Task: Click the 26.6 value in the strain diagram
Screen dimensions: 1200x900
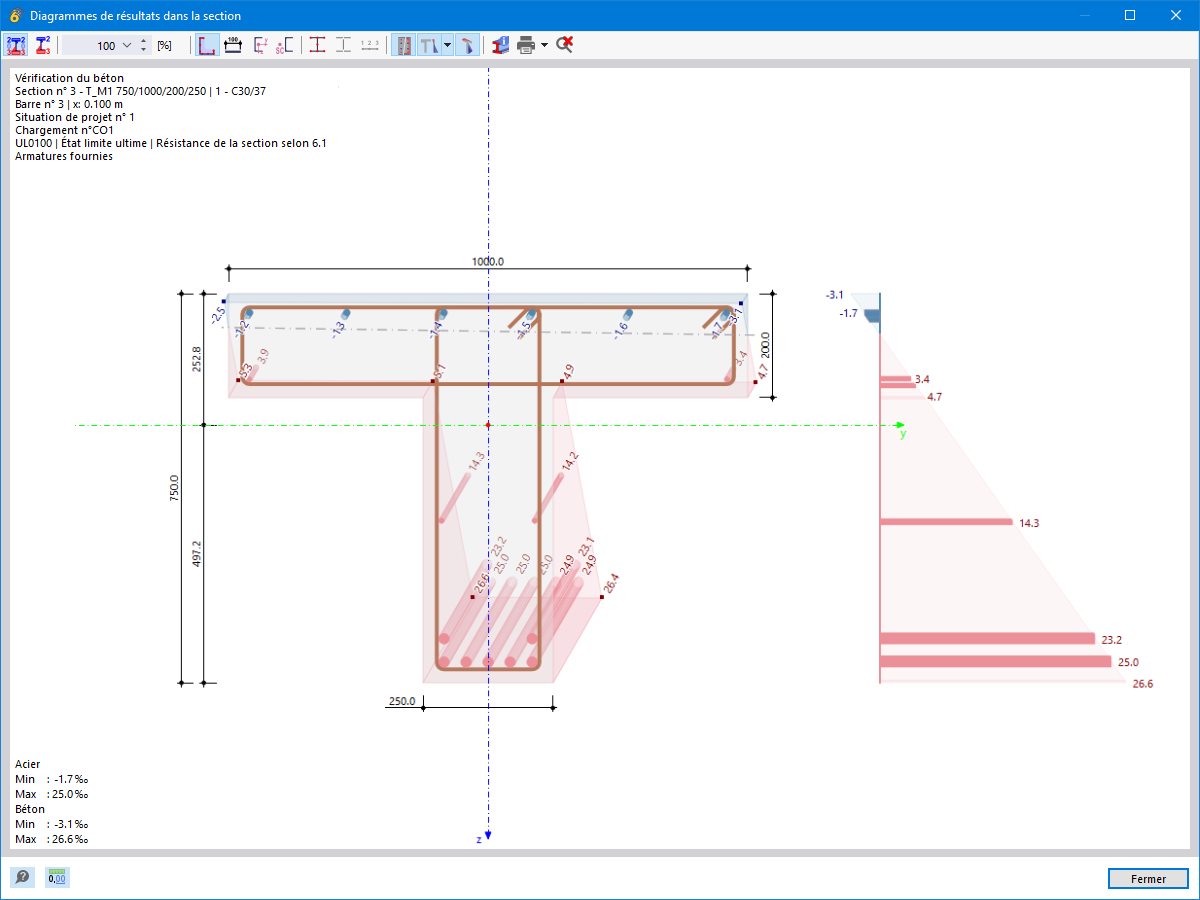Action: click(1142, 684)
